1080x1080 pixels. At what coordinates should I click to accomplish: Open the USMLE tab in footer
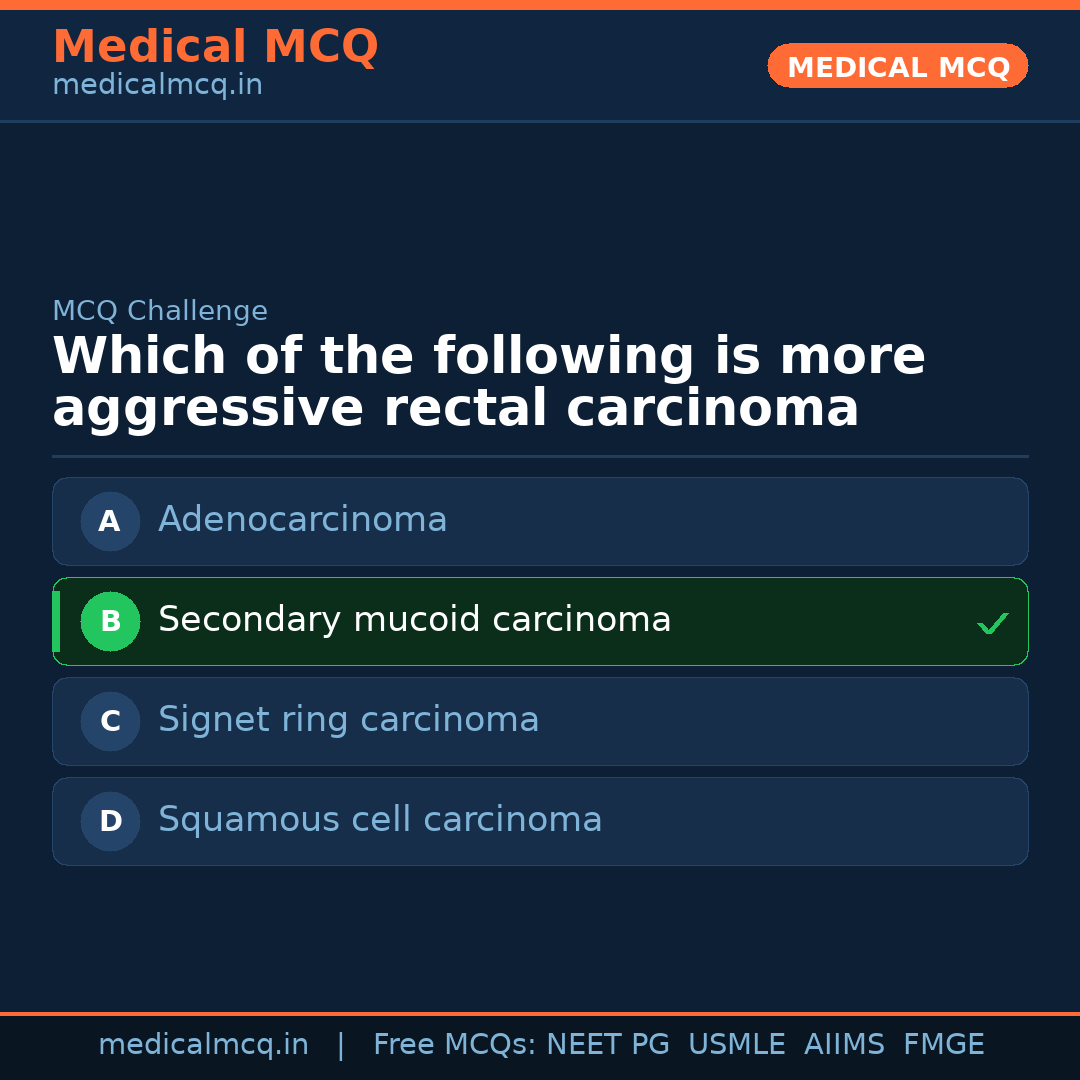[737, 1043]
